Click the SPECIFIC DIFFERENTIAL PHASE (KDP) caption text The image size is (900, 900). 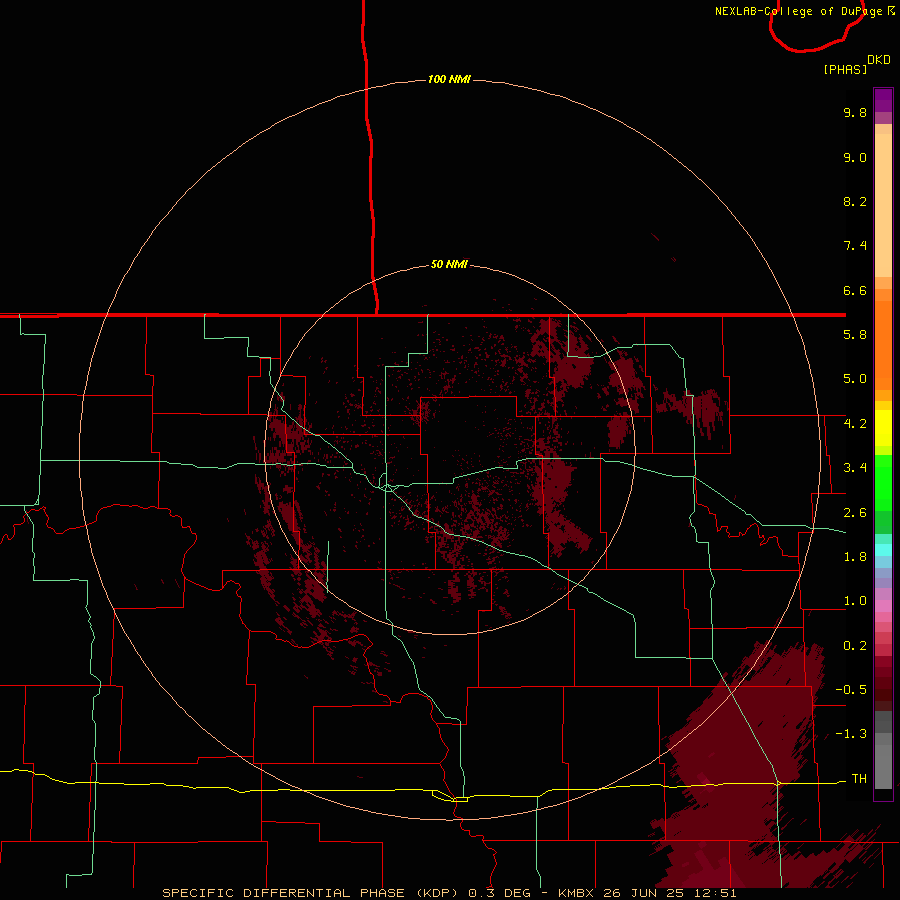coord(310,893)
